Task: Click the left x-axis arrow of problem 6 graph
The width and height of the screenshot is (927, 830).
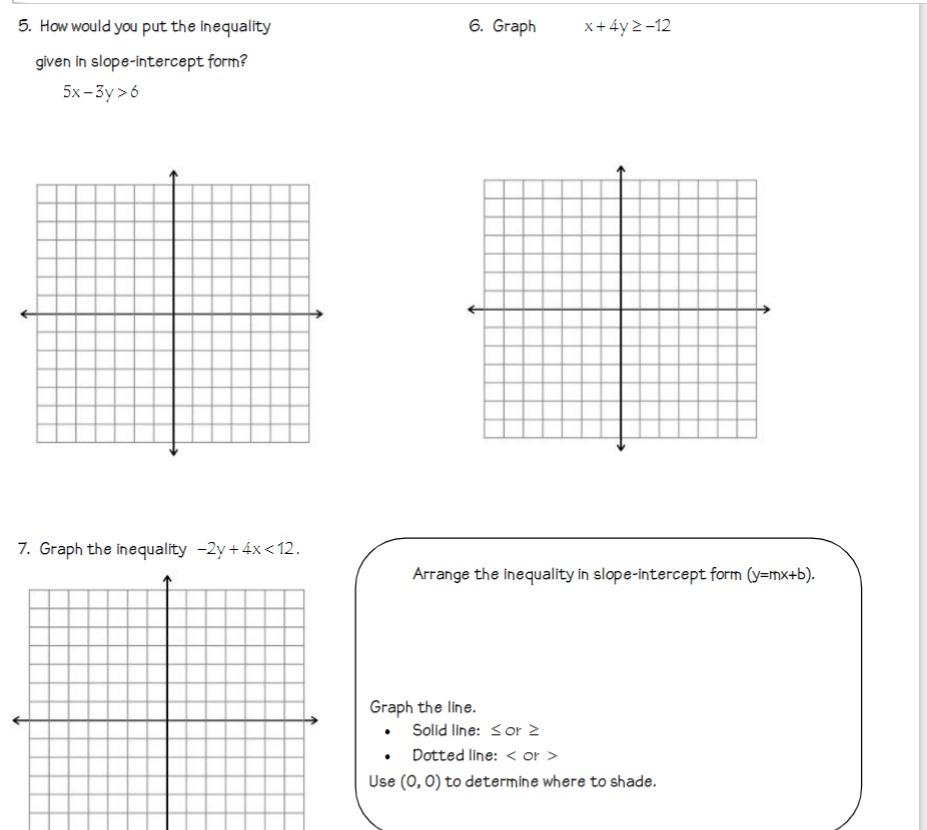Action: pos(472,309)
